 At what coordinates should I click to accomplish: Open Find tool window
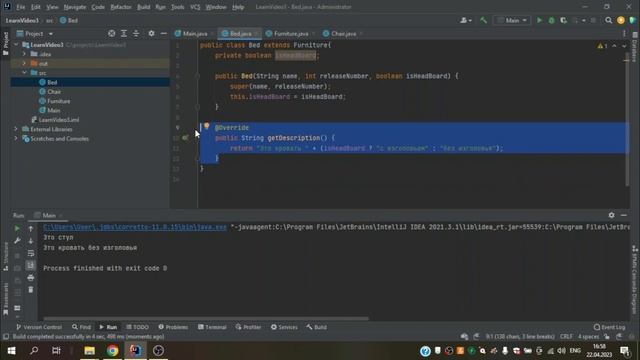pyautogui.click(x=81, y=327)
